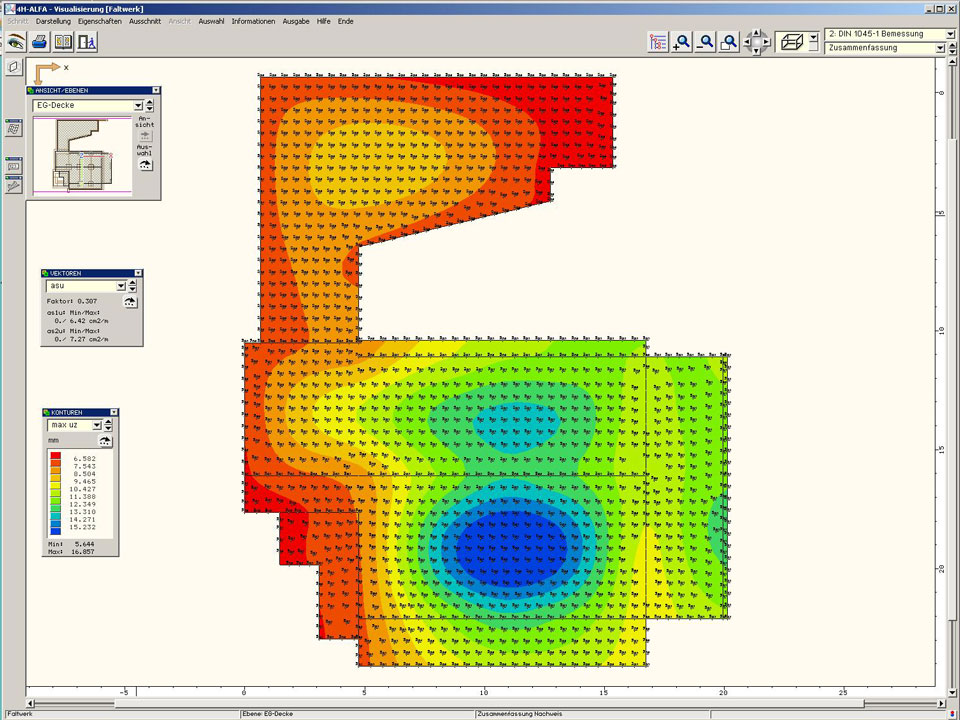960x720 pixels.
Task: Click the zoom in magnifier
Action: tap(682, 42)
